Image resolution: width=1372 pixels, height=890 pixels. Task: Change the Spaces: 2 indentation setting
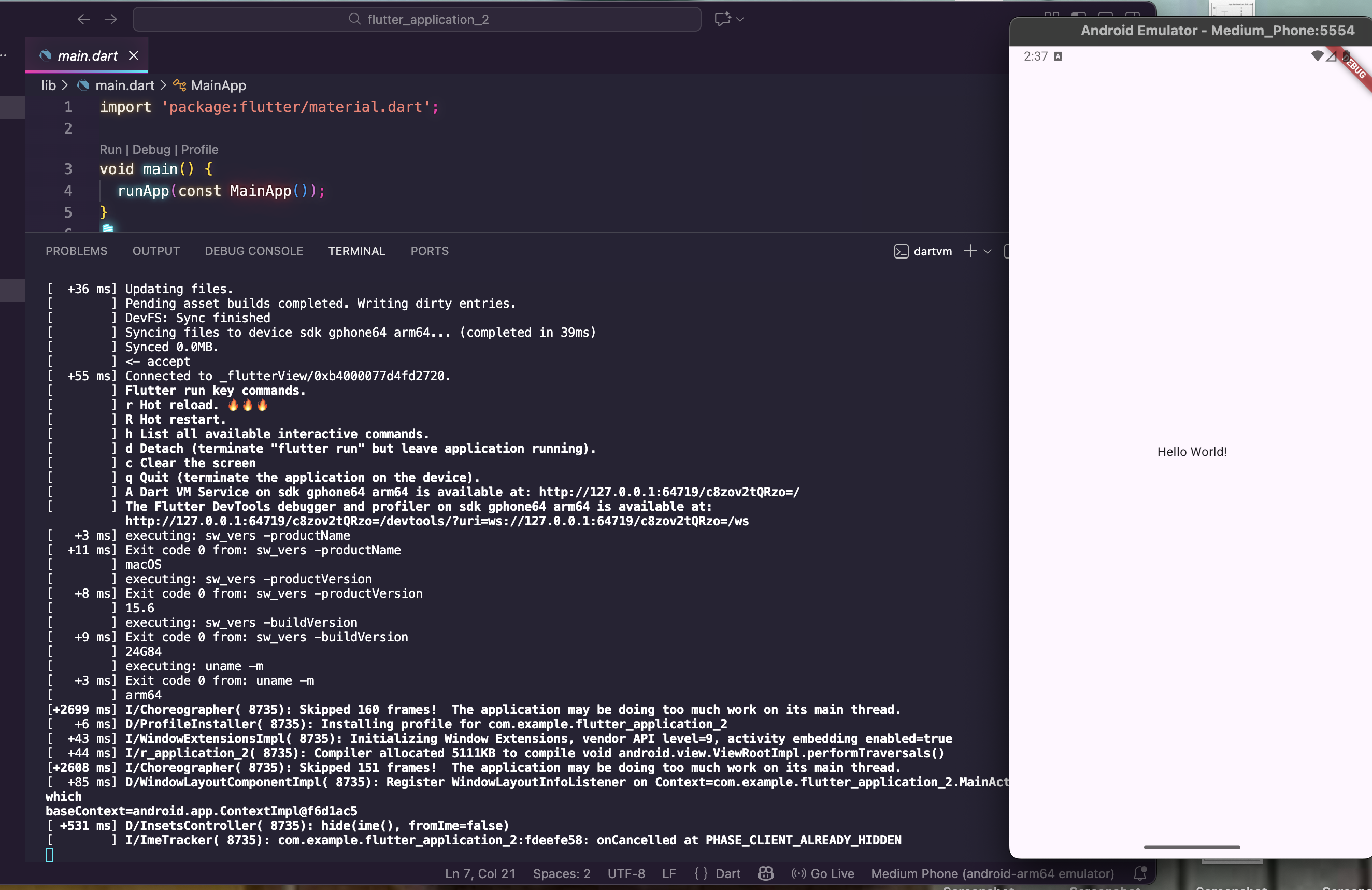point(561,873)
